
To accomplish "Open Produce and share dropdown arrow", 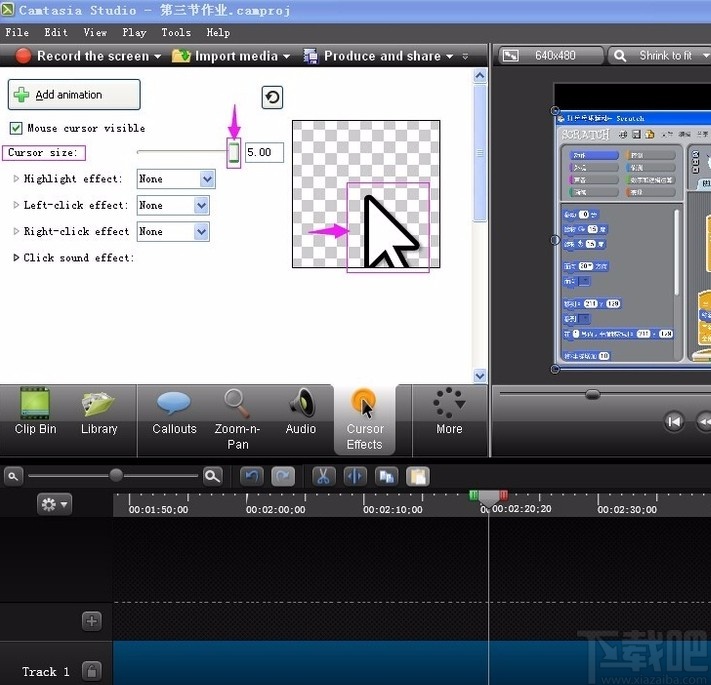I will 449,57.
